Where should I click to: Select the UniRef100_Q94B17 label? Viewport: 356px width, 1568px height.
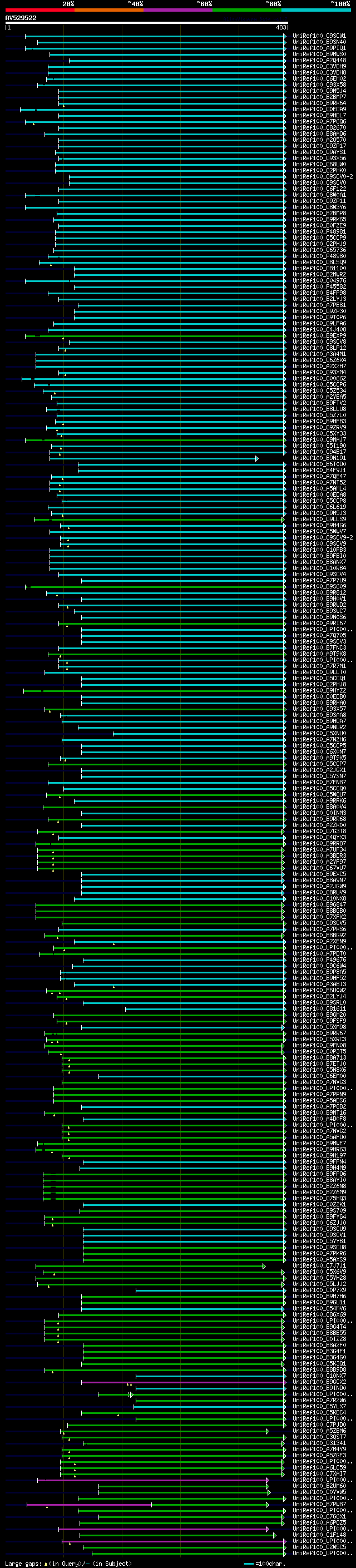pyautogui.click(x=319, y=452)
